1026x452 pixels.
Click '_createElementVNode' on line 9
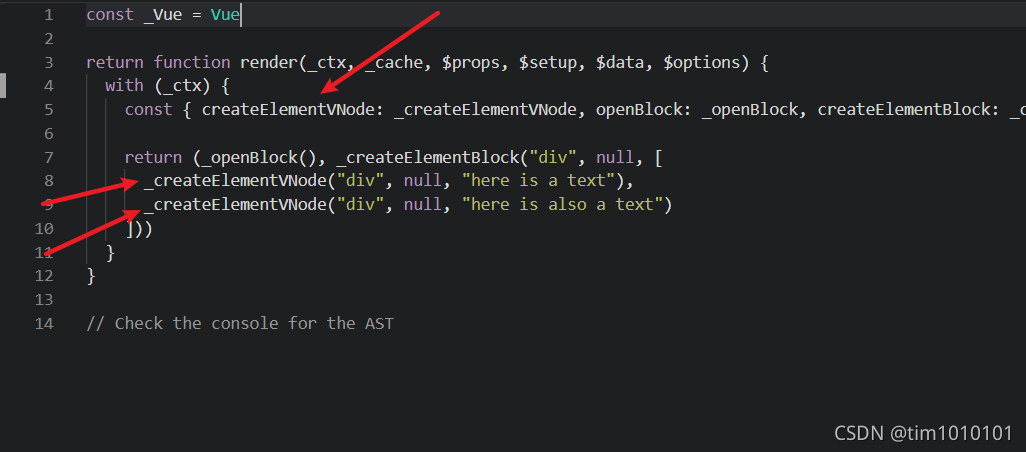[236, 205]
